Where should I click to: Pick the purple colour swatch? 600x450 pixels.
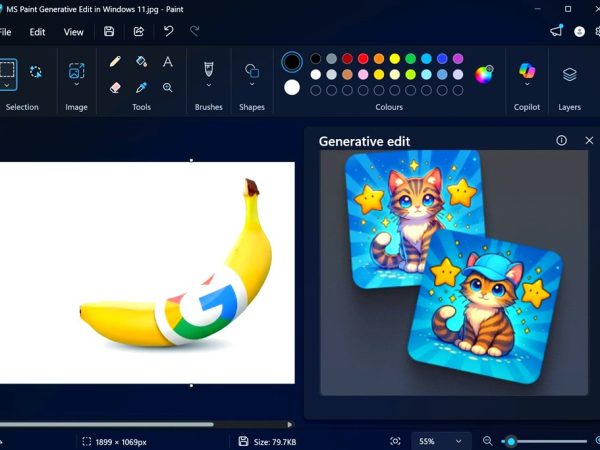click(458, 59)
